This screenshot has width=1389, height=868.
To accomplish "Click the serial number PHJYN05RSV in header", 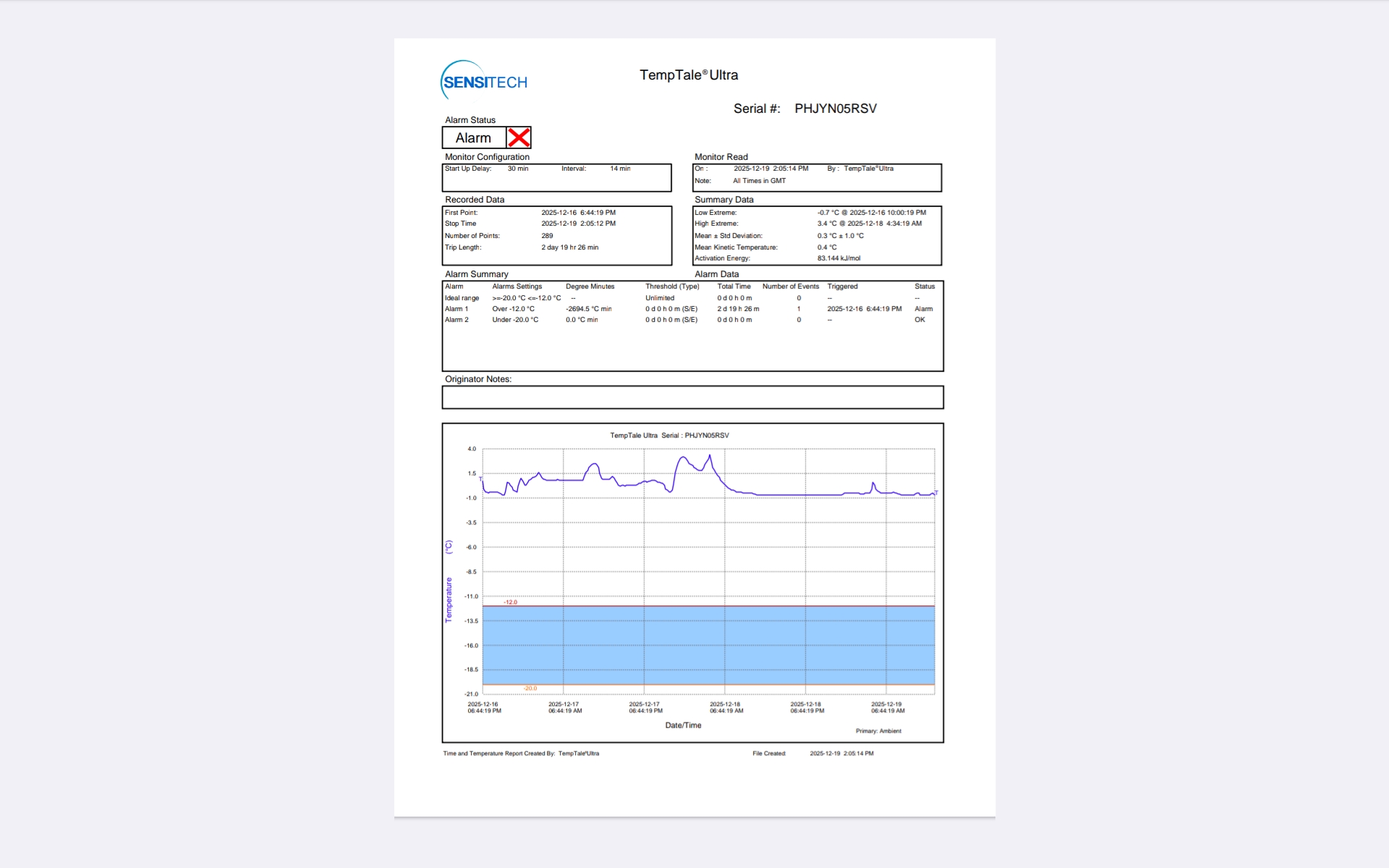I will (836, 109).
